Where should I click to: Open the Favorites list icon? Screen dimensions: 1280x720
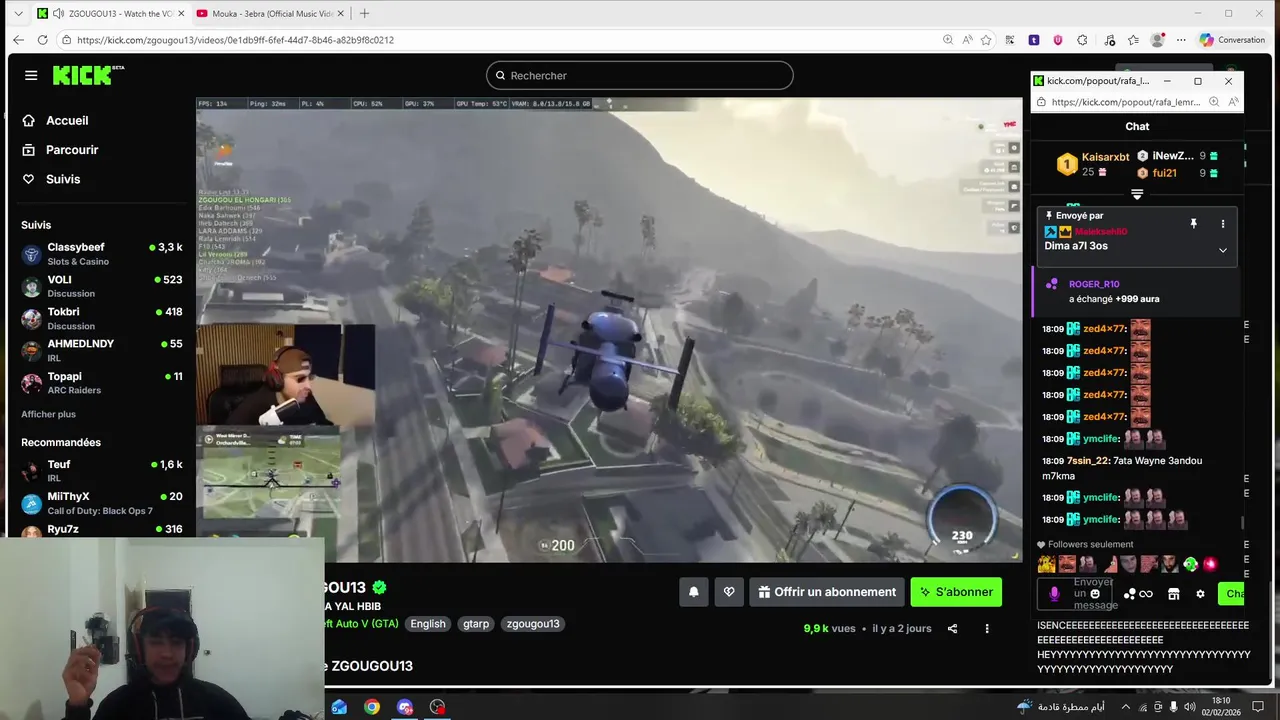(1133, 40)
